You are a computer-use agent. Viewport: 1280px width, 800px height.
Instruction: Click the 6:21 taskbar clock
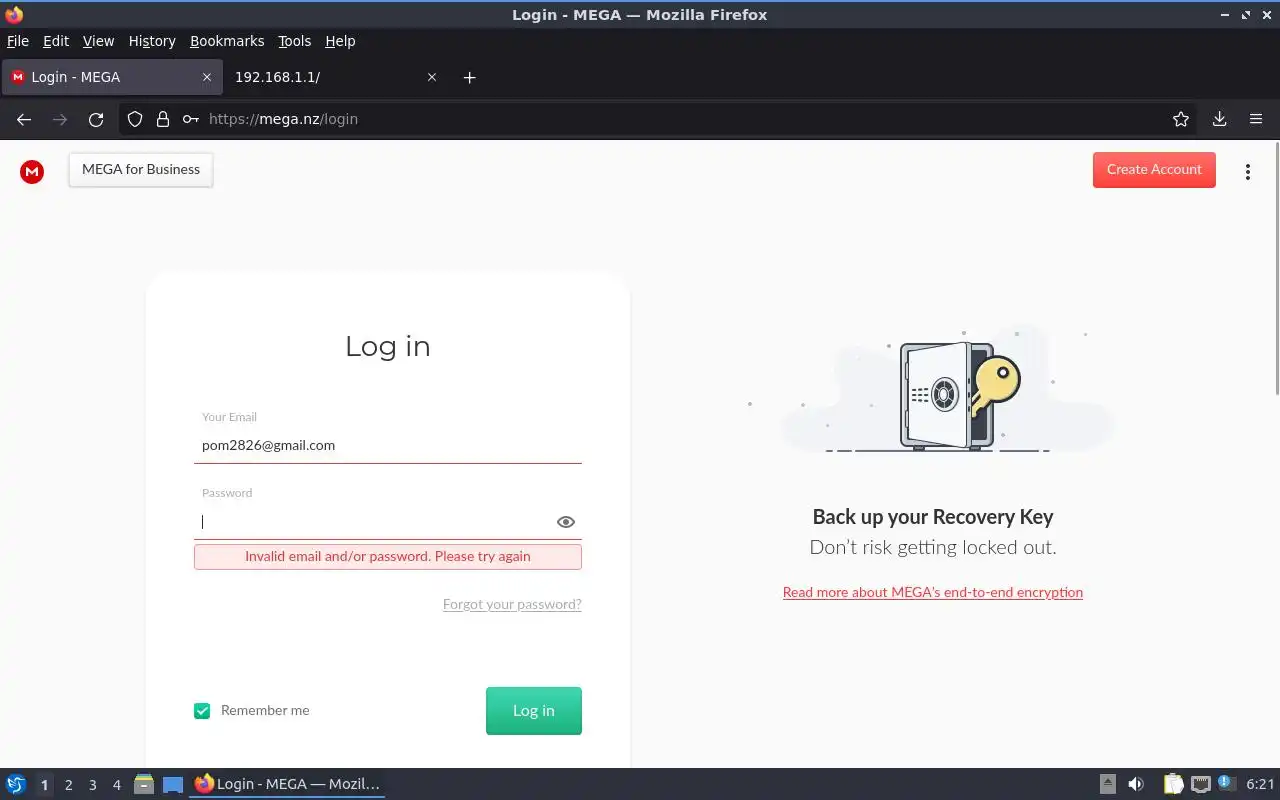(1260, 785)
